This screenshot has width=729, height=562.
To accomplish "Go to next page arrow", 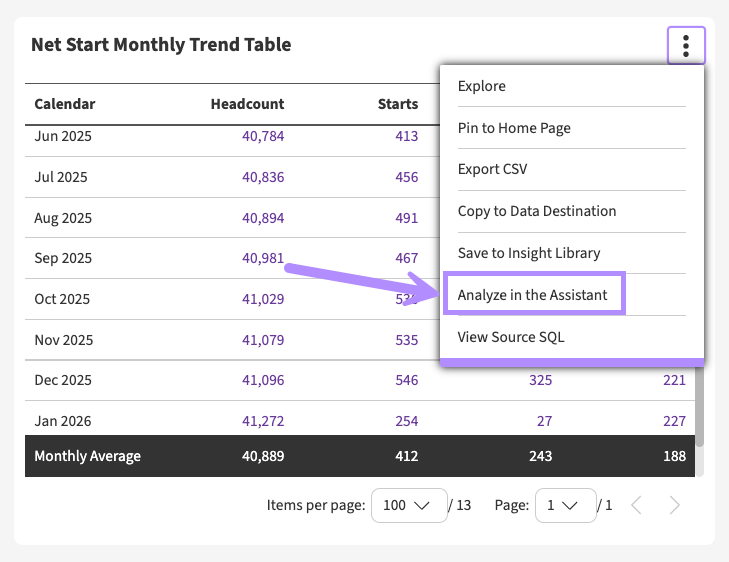I will [674, 505].
